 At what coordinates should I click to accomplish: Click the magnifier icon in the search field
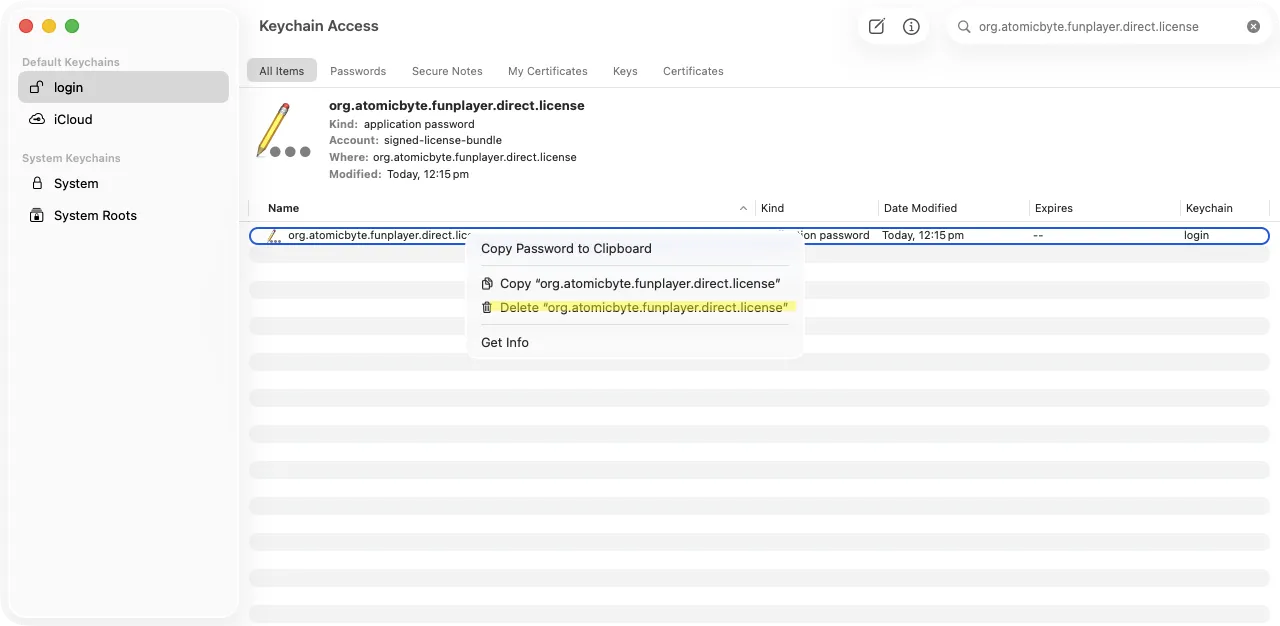(x=964, y=27)
